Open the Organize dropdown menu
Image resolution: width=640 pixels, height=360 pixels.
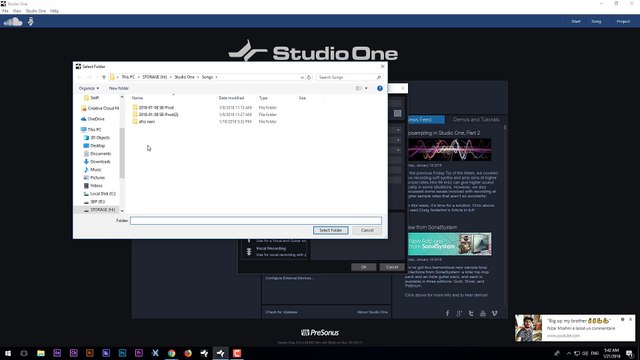pyautogui.click(x=89, y=88)
